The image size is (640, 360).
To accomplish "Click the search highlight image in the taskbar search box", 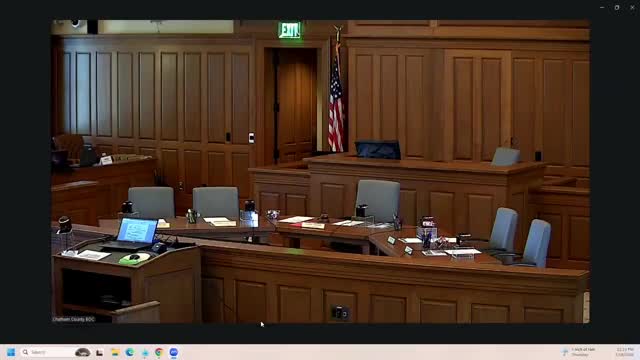I will (x=82, y=352).
